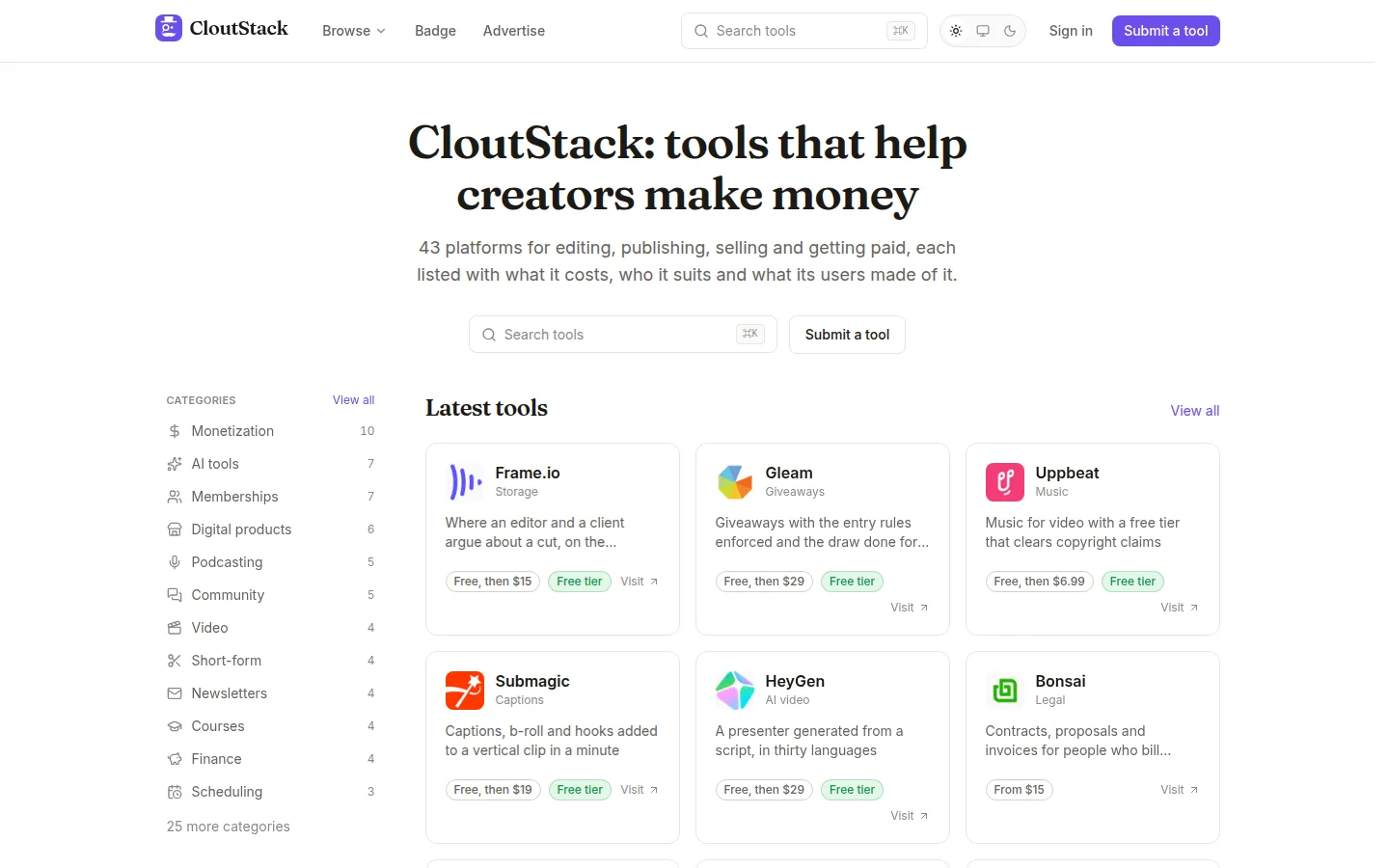Click the Memberships people icon
The height and width of the screenshot is (868, 1389).
pyautogui.click(x=175, y=497)
